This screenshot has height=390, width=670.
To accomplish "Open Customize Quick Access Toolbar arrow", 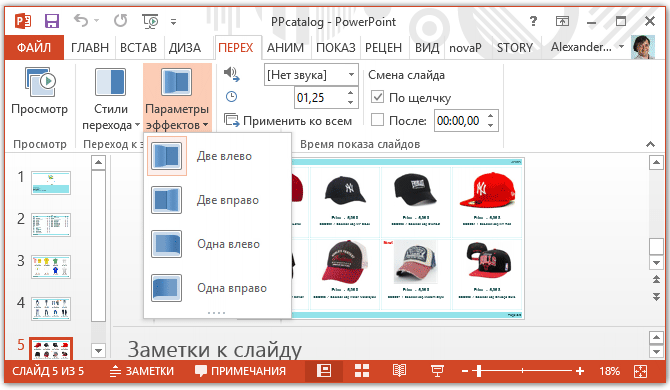I will [173, 21].
